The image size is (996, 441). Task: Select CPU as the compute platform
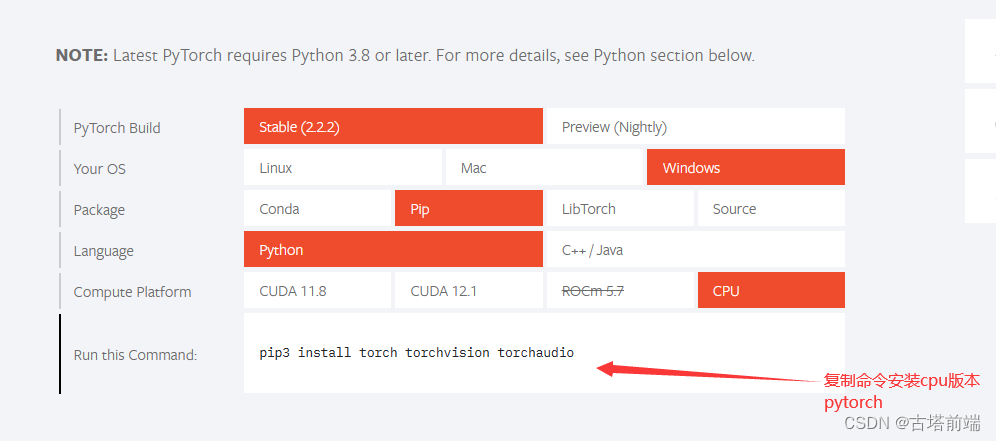(x=771, y=290)
